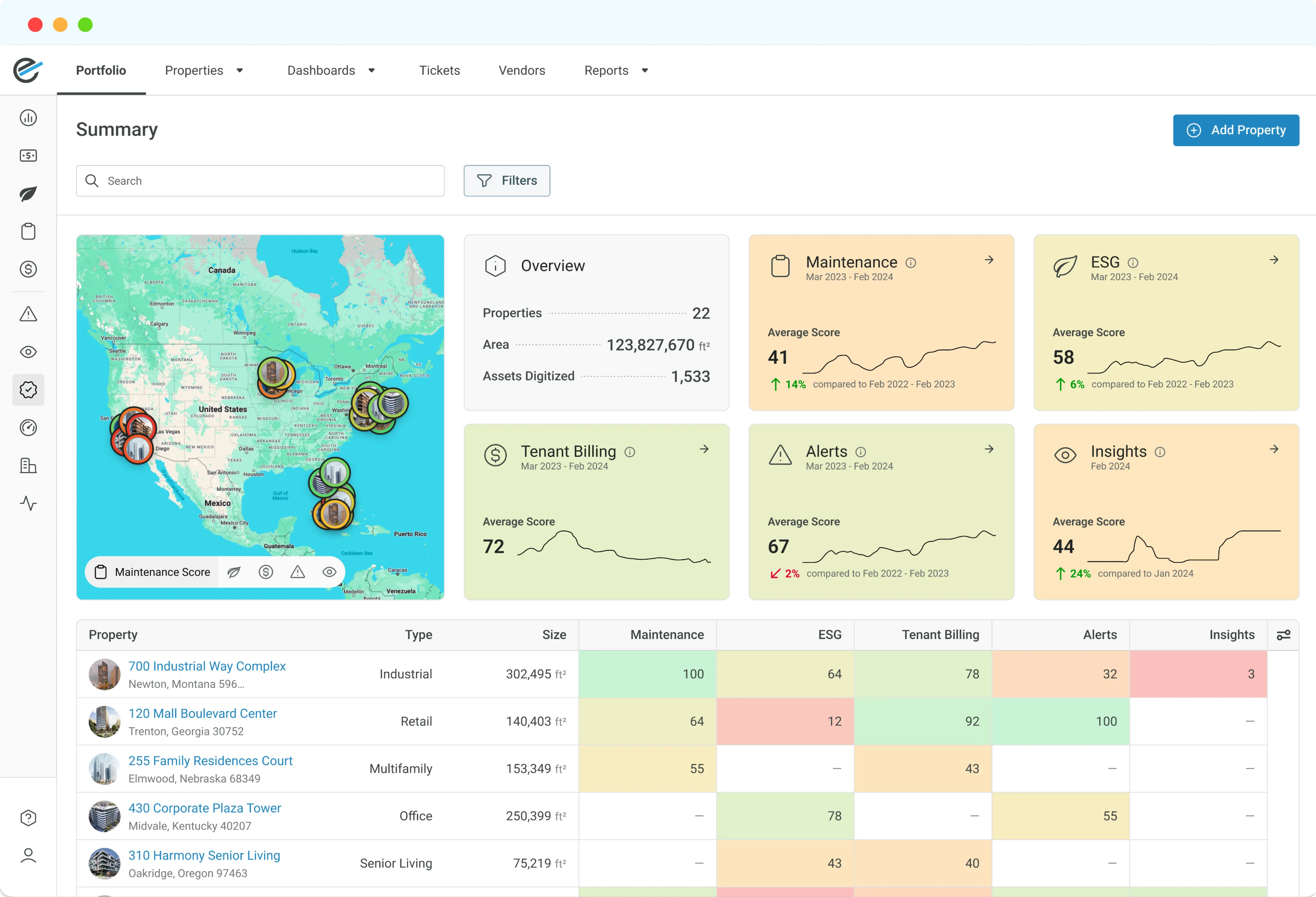The height and width of the screenshot is (897, 1316).
Task: Open the building properties icon in sidebar
Action: 28,465
